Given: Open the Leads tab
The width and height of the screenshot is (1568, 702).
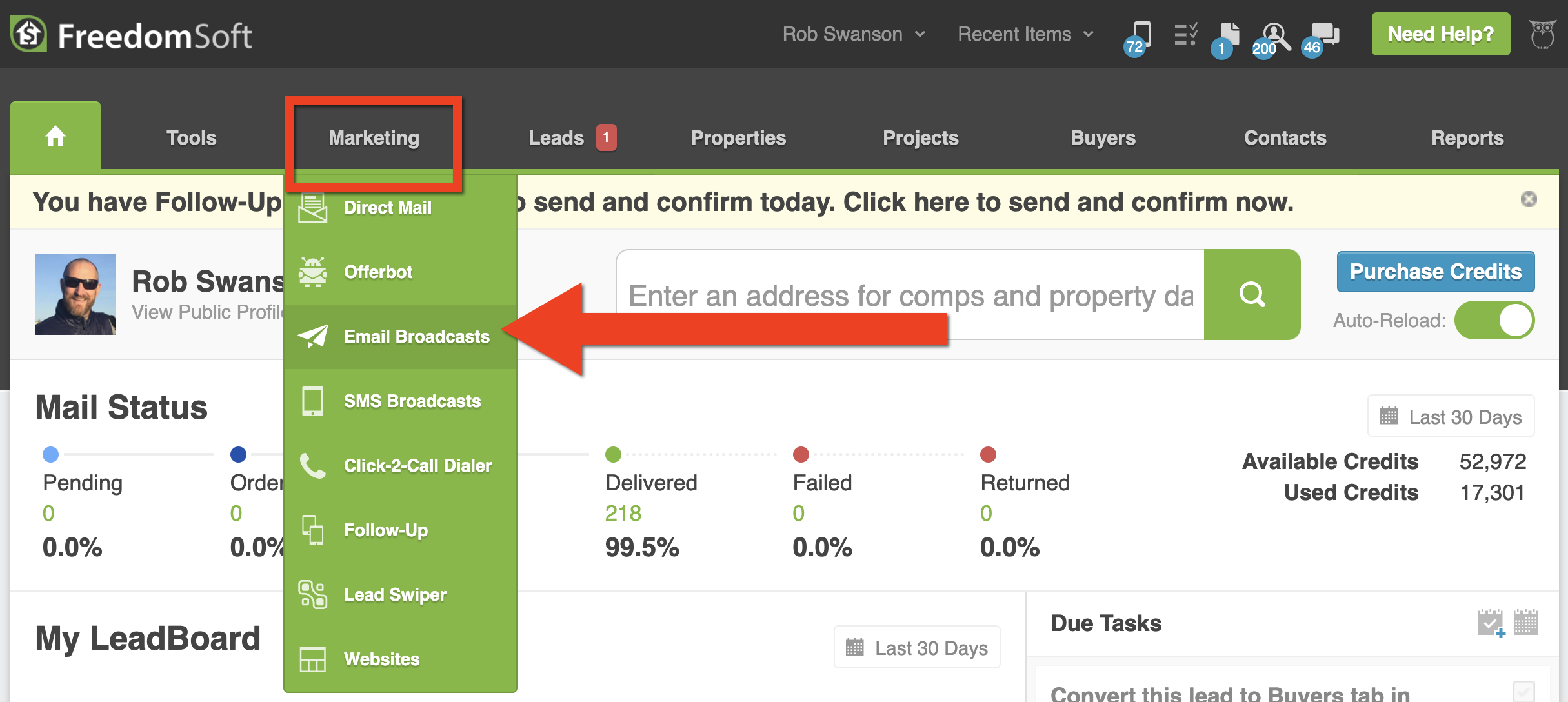Looking at the screenshot, I should click(556, 137).
